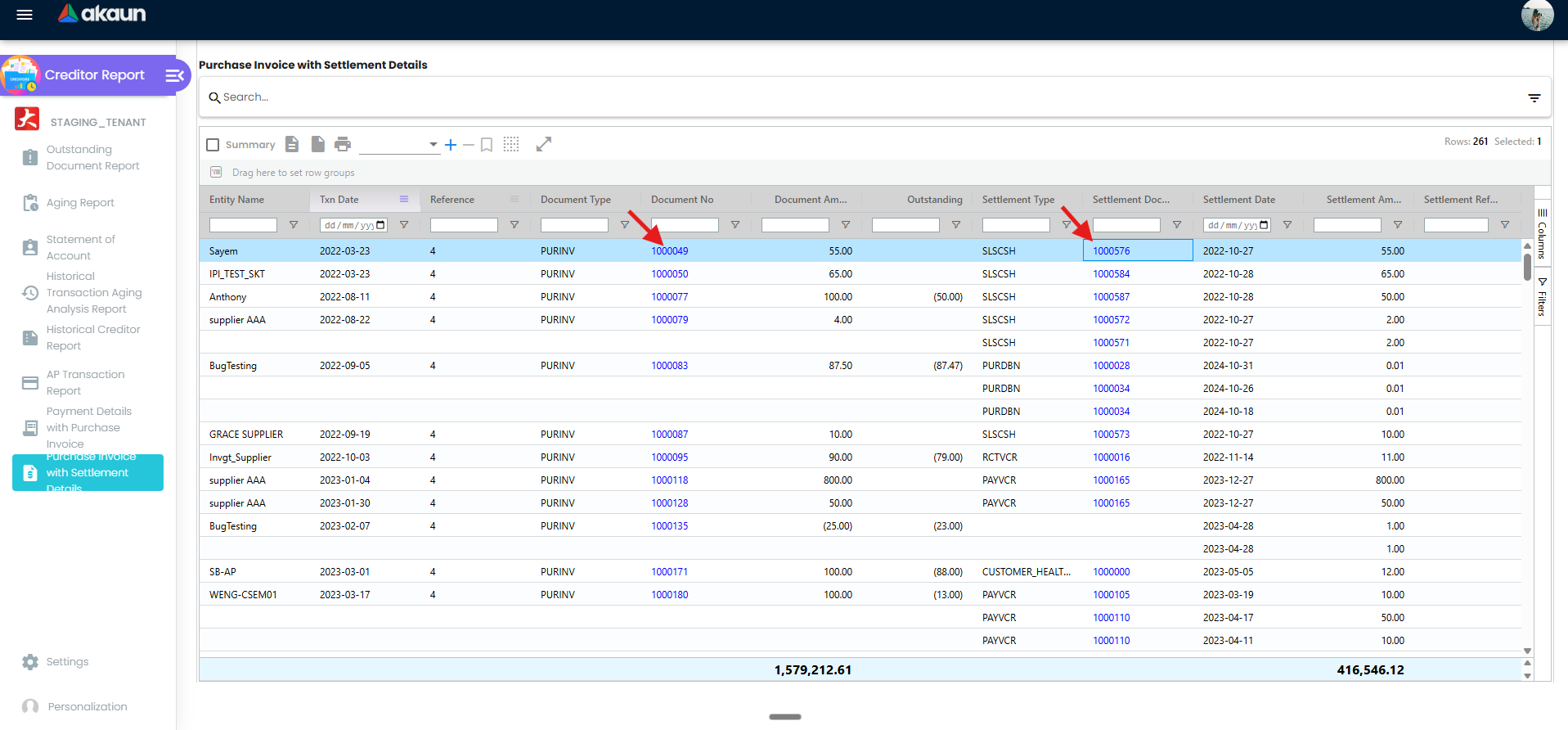The image size is (1568, 730).
Task: Open Historical Transaction Aging Analysis Report
Action: pyautogui.click(x=94, y=292)
